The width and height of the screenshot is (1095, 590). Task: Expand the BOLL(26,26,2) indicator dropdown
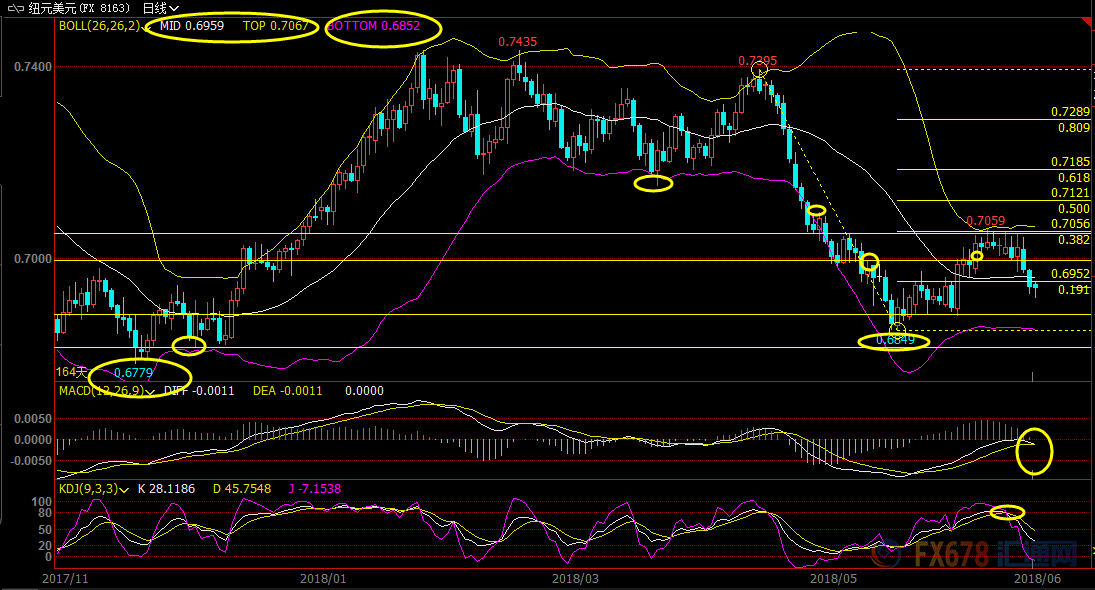coord(149,26)
